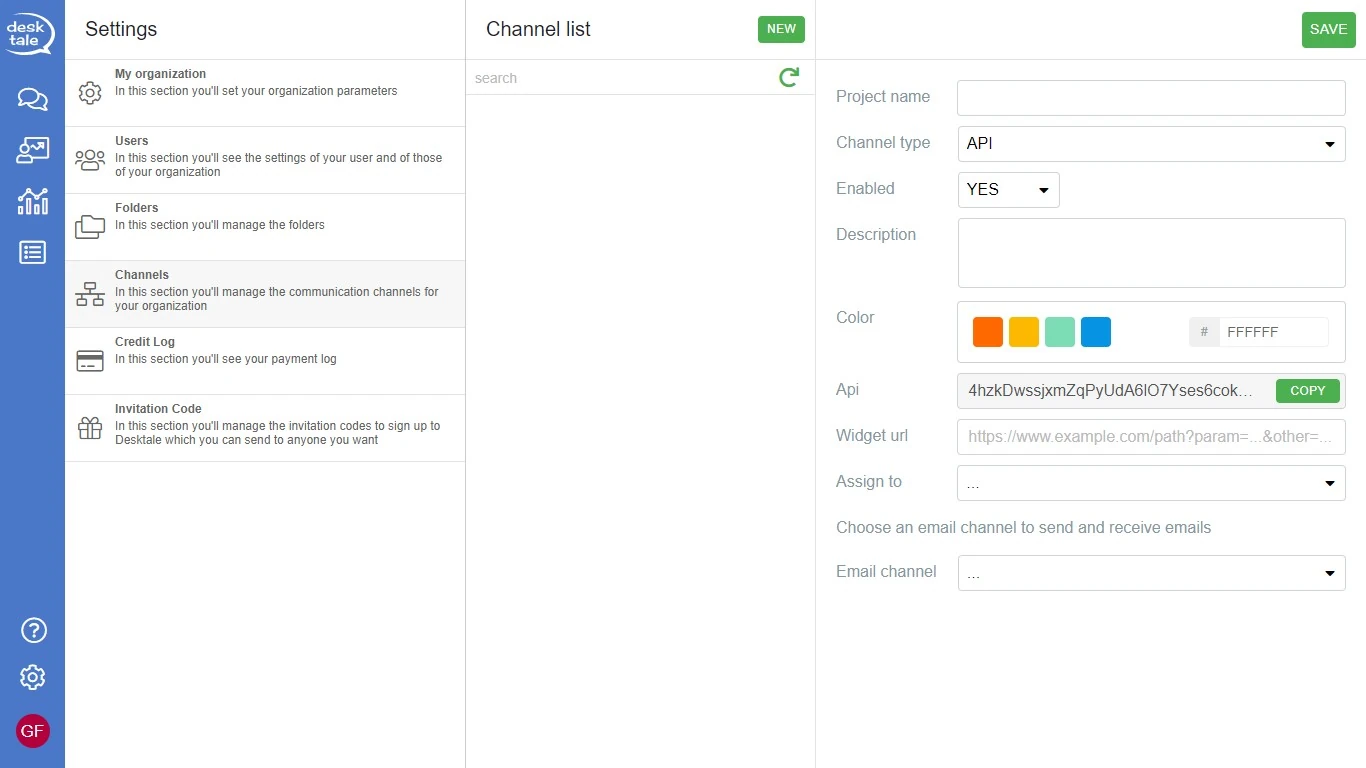Open the analytics chart icon in sidebar
This screenshot has height=768, width=1366.
pos(32,201)
